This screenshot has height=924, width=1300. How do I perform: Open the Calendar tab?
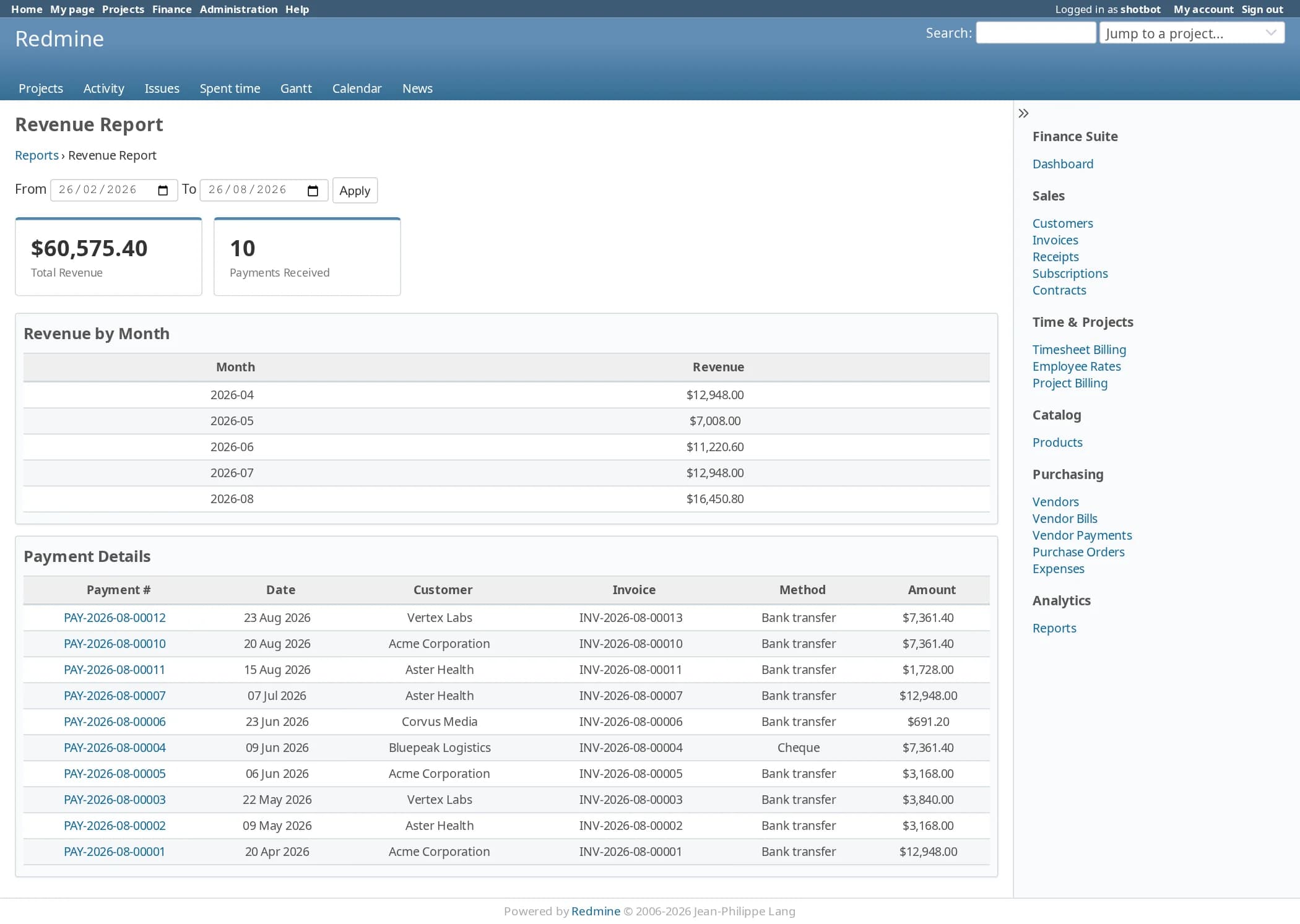357,89
